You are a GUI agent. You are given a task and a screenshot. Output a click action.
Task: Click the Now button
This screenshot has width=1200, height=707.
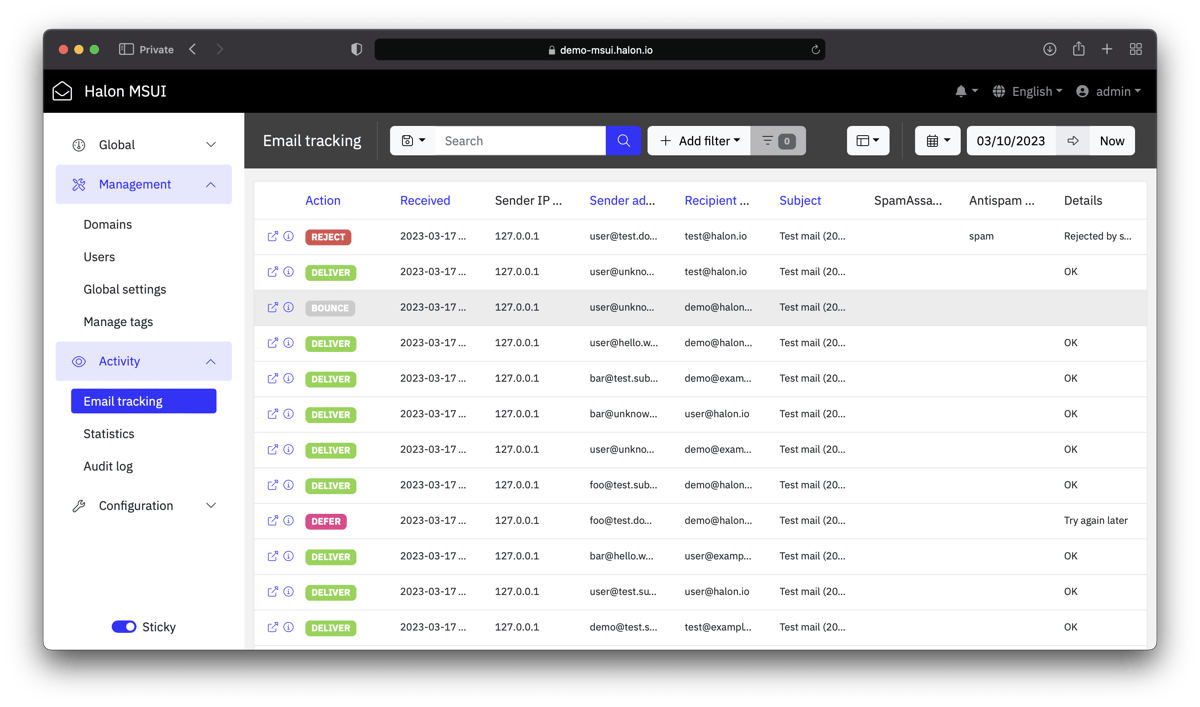click(1112, 141)
